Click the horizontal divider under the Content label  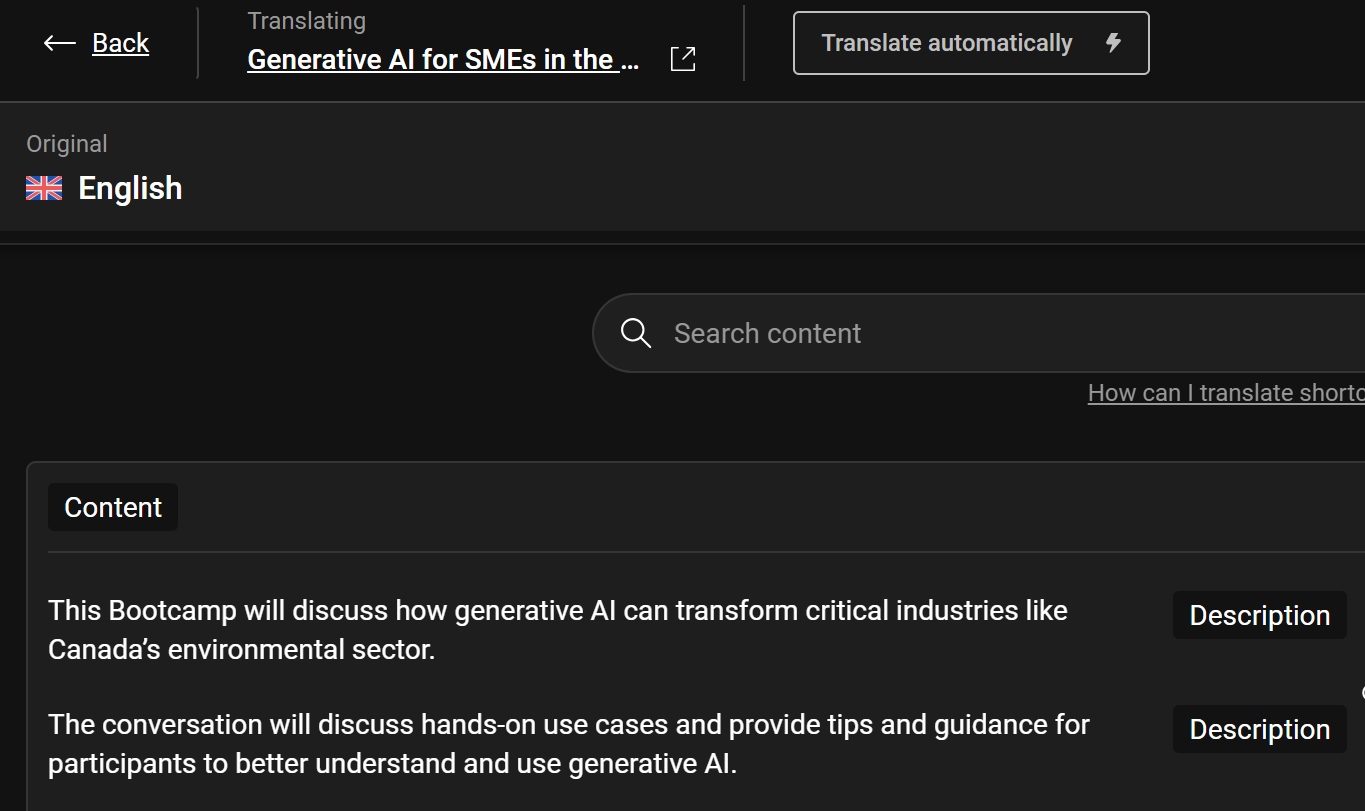706,552
